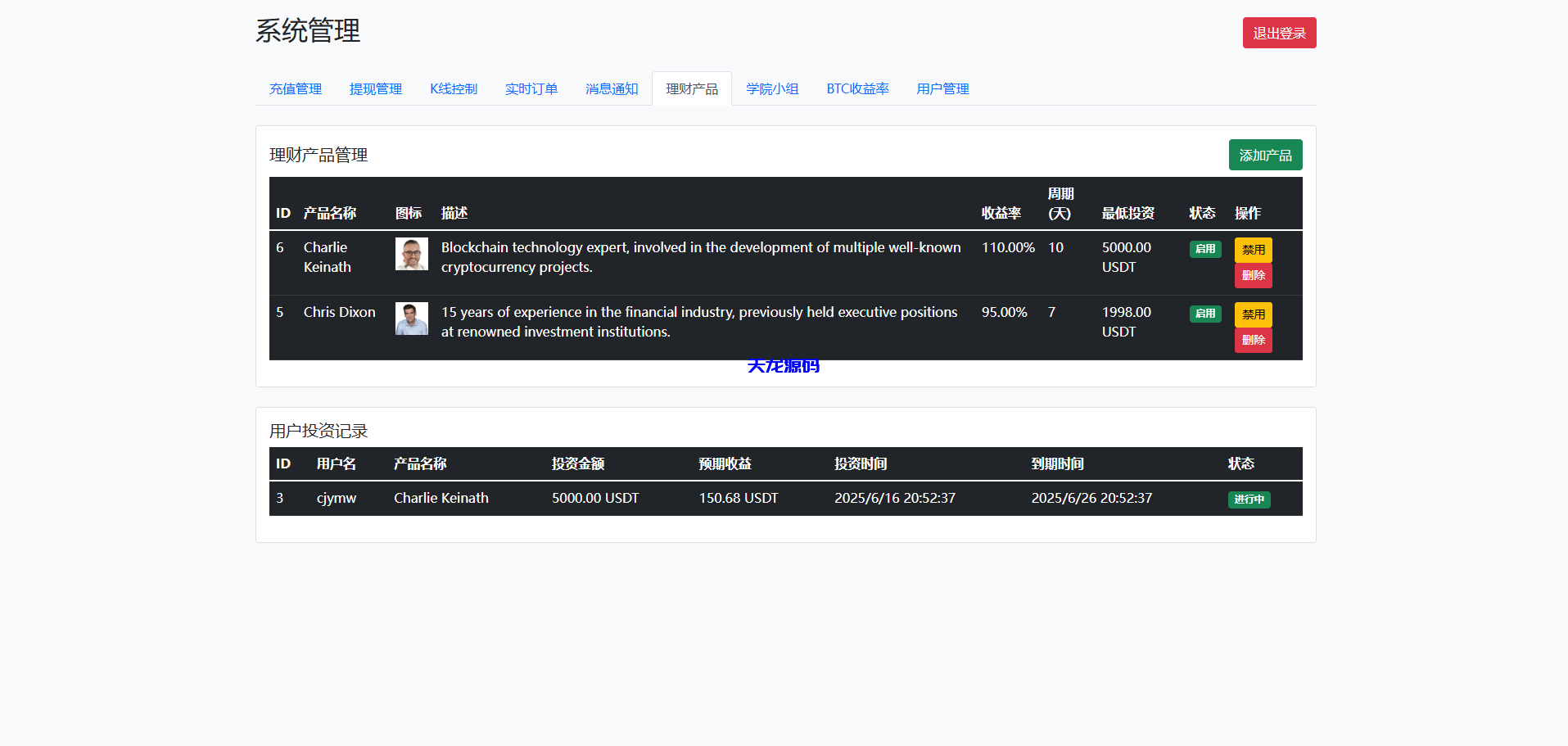Disable the Charlie Keinath product
Viewport: 1568px width, 746px height.
(1253, 250)
